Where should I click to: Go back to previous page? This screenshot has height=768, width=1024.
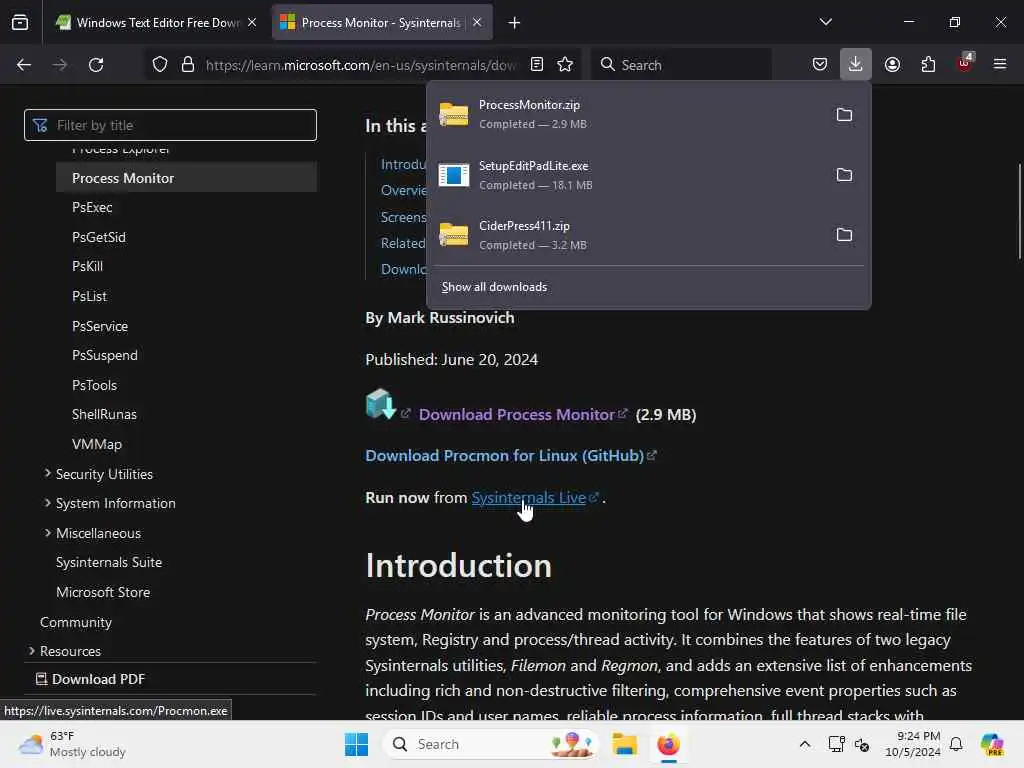(24, 65)
